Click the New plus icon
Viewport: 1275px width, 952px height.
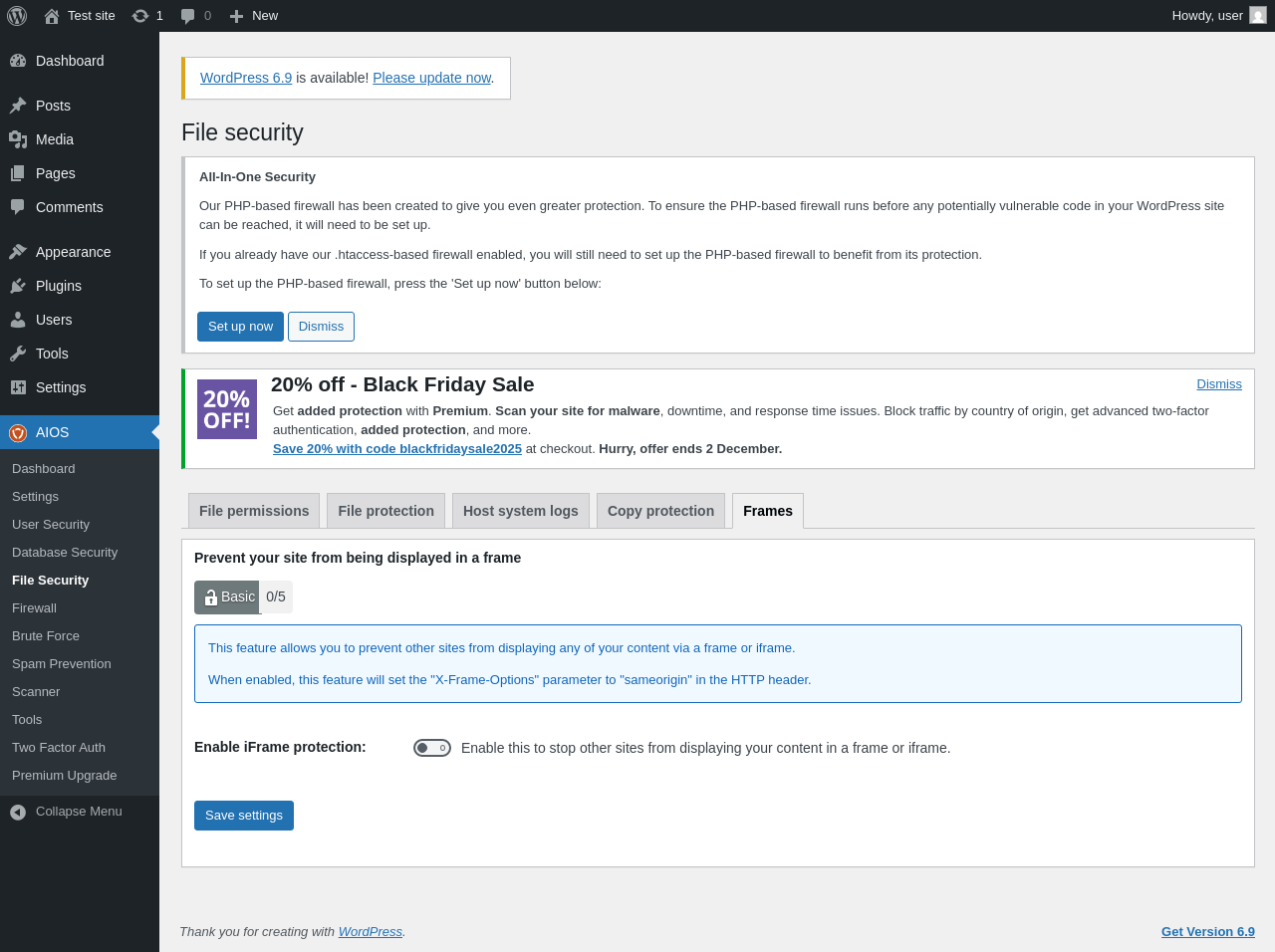pyautogui.click(x=236, y=16)
